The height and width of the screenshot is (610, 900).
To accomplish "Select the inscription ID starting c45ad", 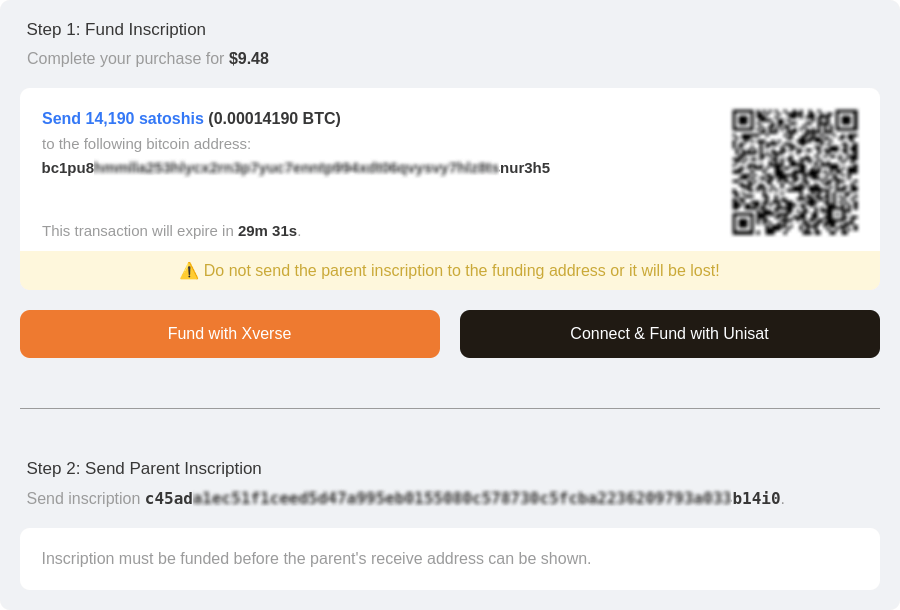I will [462, 498].
